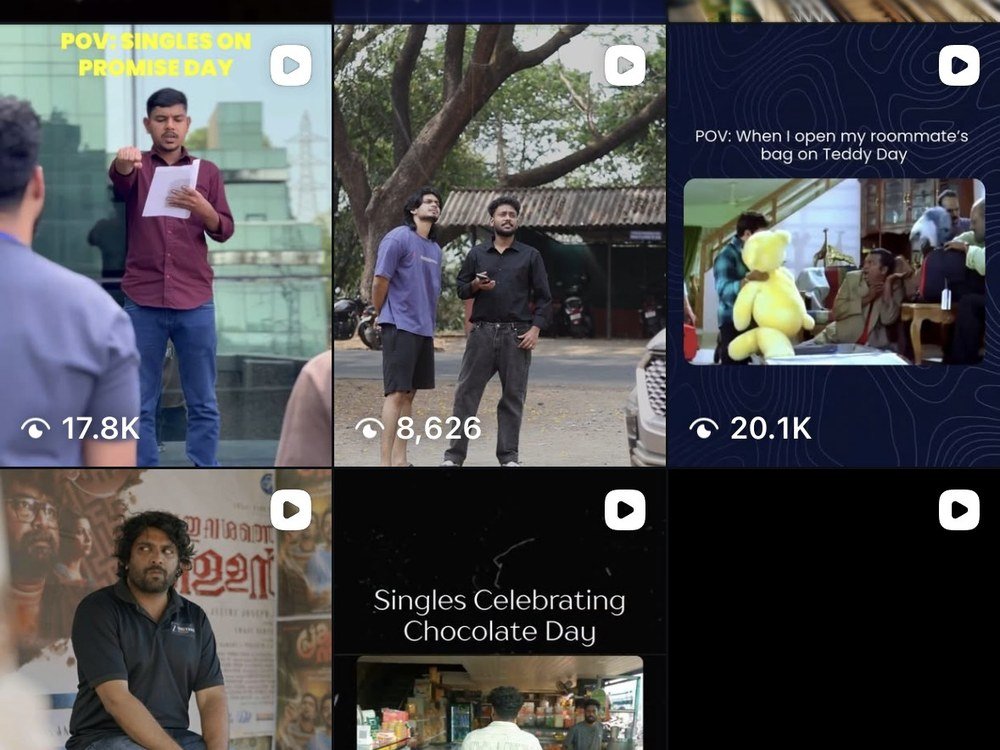Click the eye icon beside 17.8K

(36, 428)
